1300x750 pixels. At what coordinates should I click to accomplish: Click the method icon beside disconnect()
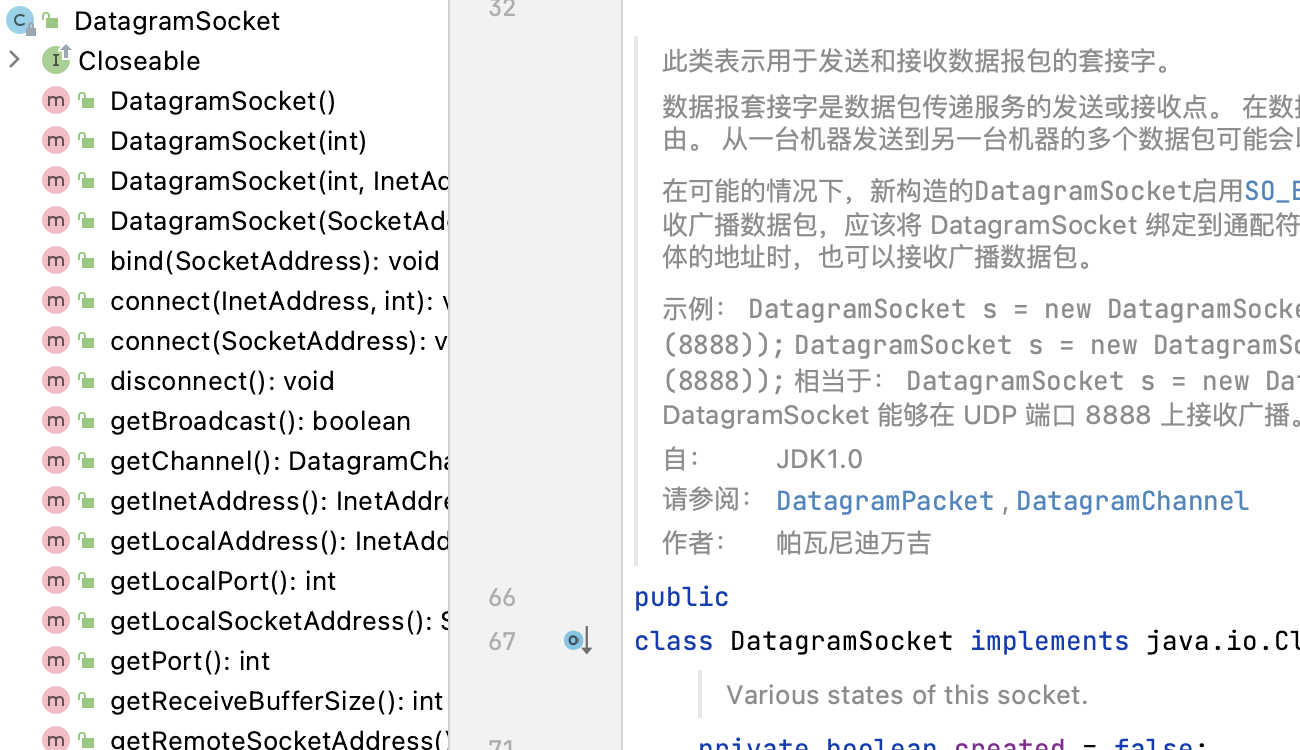pos(55,381)
